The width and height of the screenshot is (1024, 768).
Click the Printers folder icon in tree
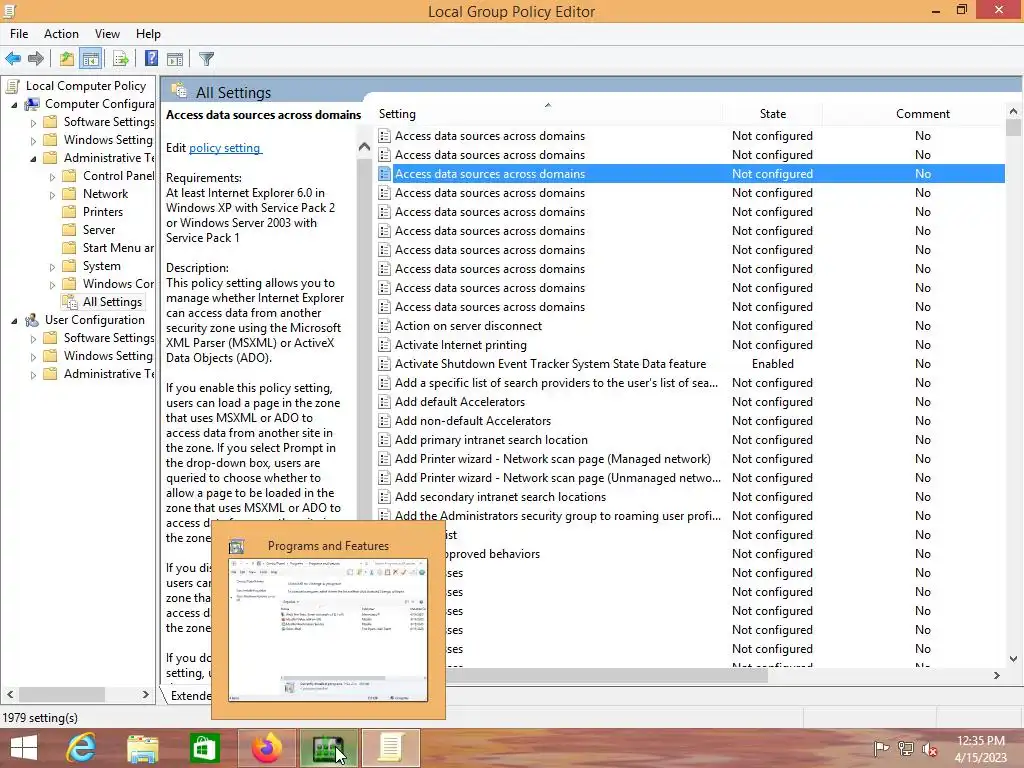click(x=69, y=212)
